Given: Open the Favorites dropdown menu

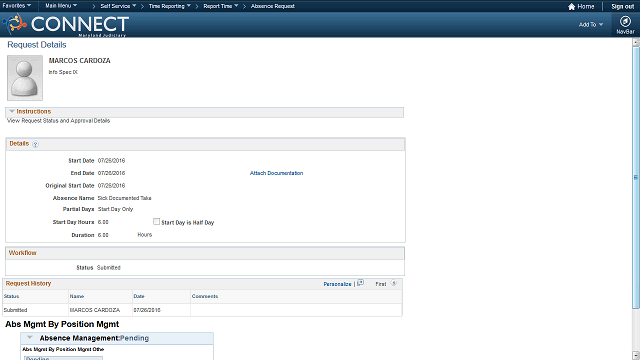Looking at the screenshot, I should click(x=17, y=6).
